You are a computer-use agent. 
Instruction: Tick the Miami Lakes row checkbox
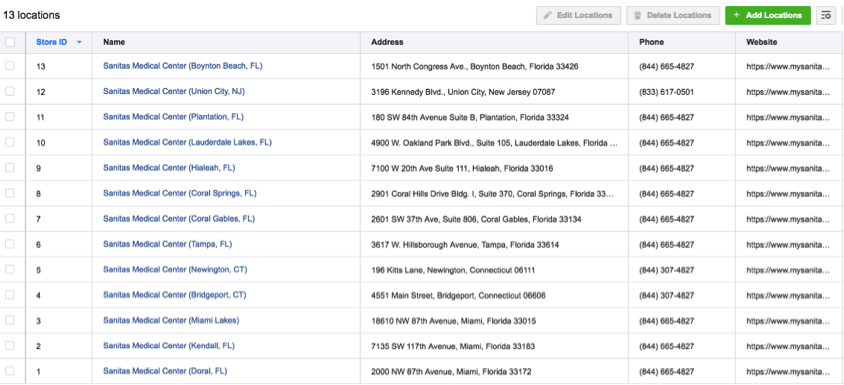10,320
